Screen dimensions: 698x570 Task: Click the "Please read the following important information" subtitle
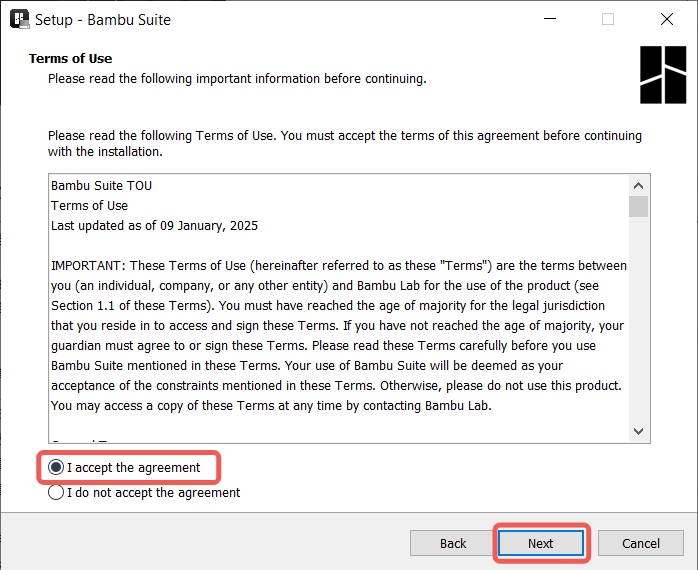237,79
